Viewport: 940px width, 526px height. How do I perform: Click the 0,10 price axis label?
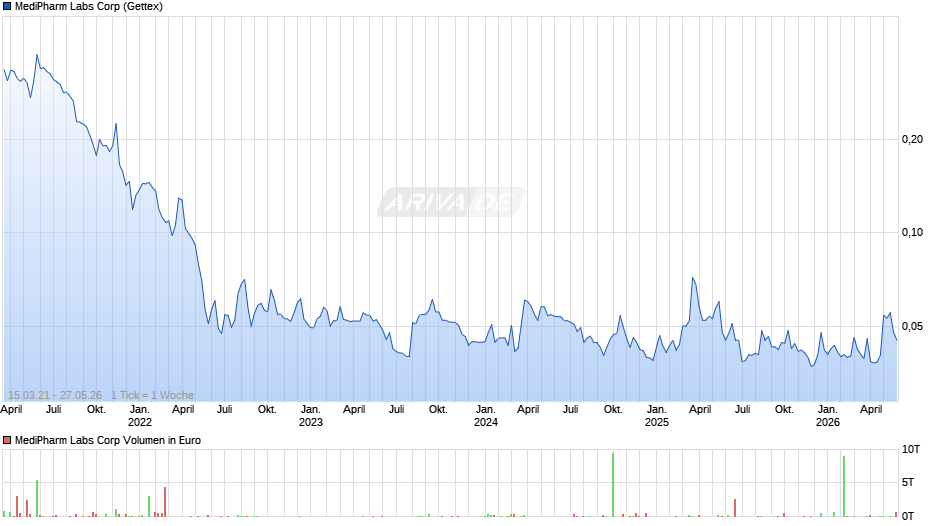click(x=912, y=232)
